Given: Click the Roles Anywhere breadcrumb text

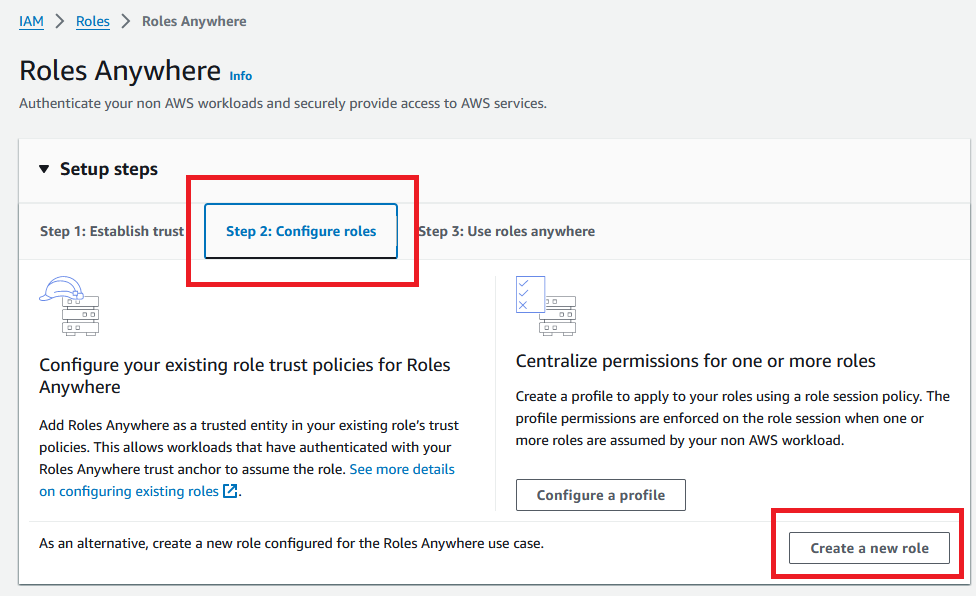Looking at the screenshot, I should pyautogui.click(x=194, y=21).
